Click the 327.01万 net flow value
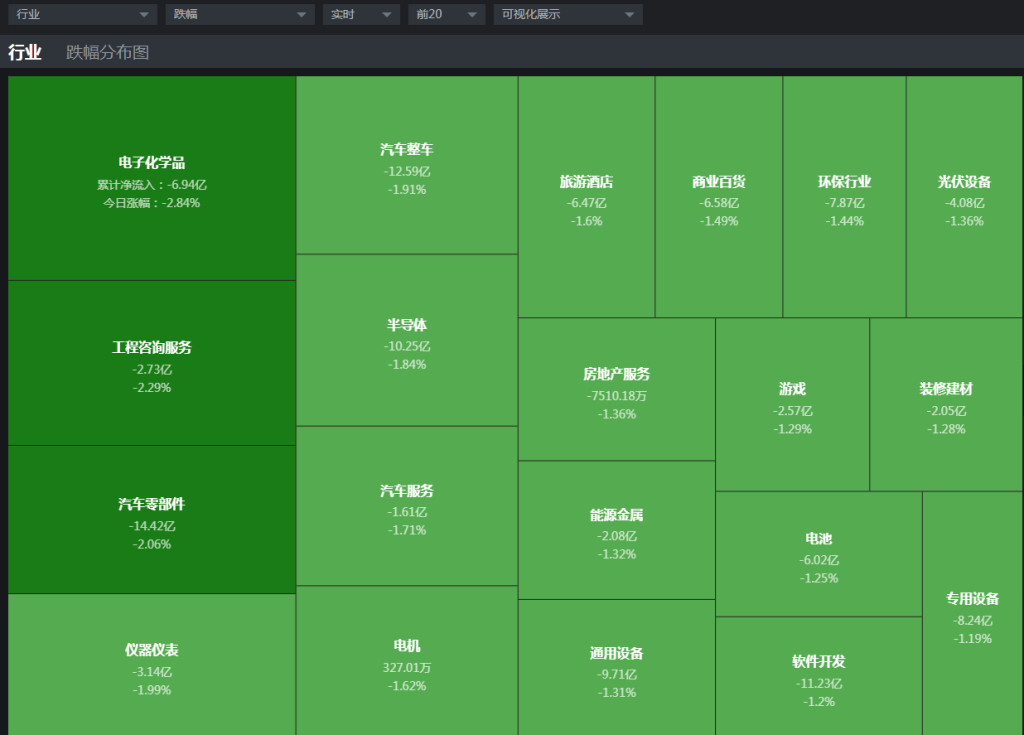The width and height of the screenshot is (1024, 735). pos(407,668)
